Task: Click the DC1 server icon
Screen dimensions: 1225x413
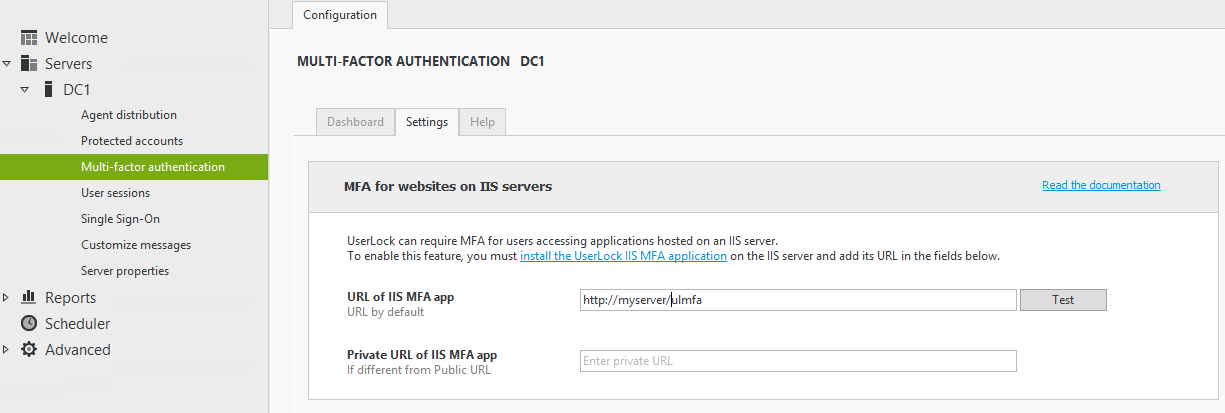Action: [48, 90]
